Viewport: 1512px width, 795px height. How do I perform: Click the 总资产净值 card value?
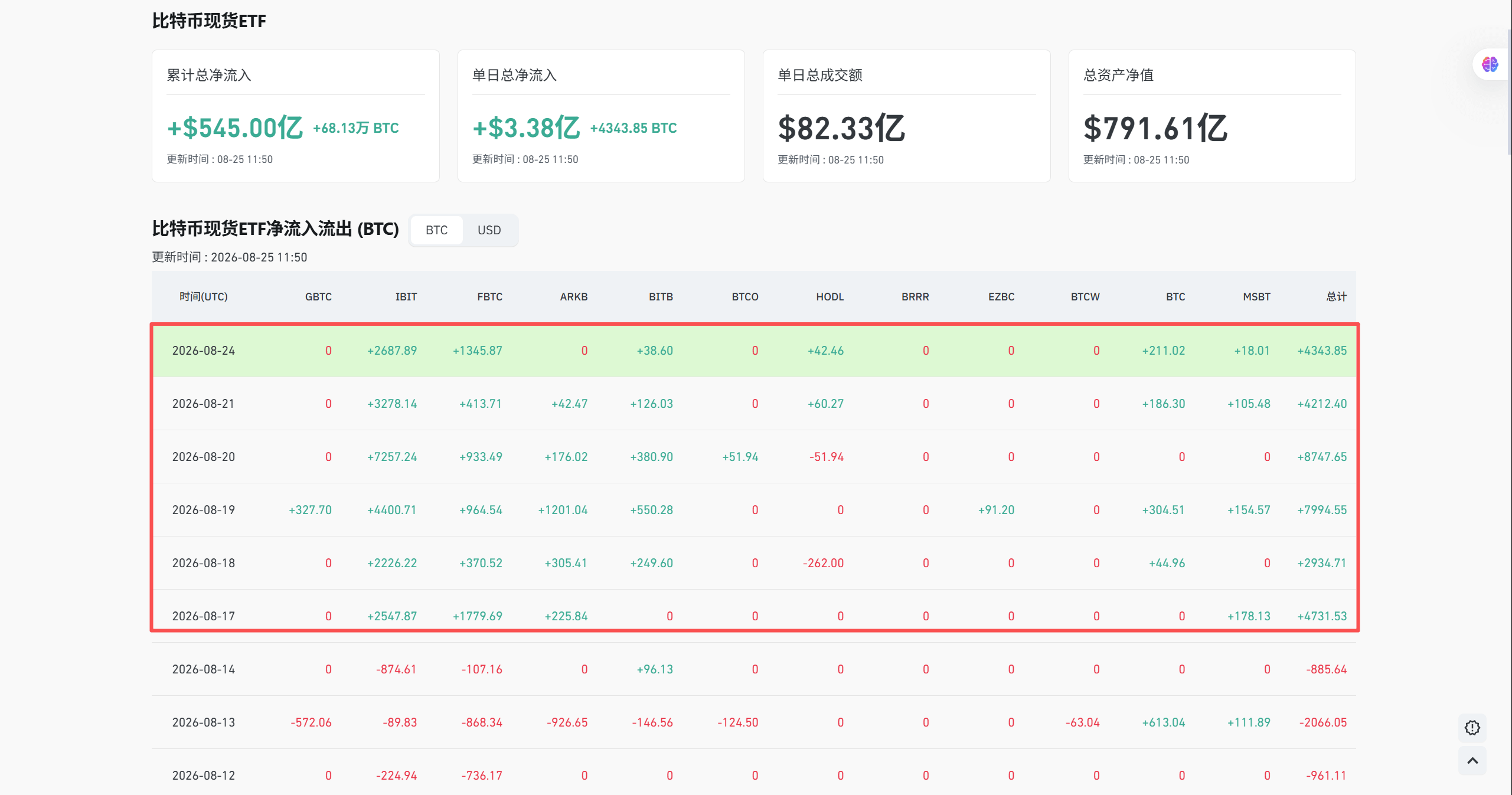tap(1155, 128)
